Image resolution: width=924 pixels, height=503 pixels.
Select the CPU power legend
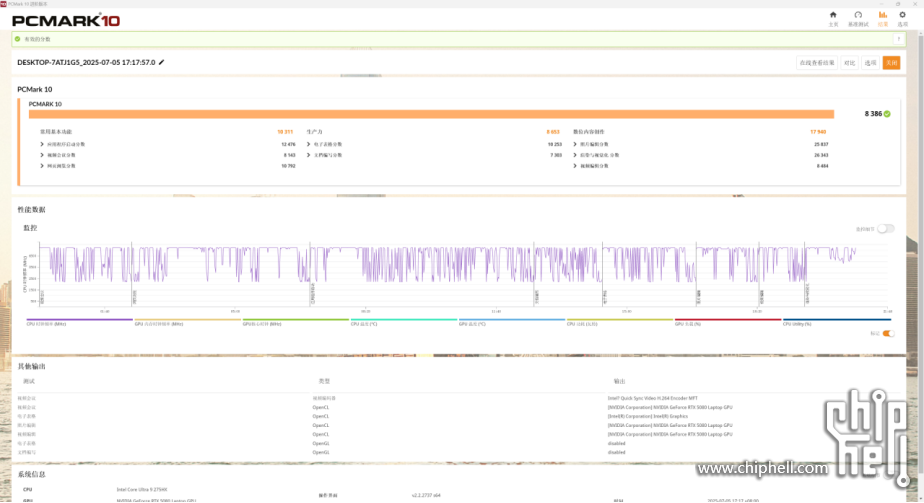click(x=619, y=322)
